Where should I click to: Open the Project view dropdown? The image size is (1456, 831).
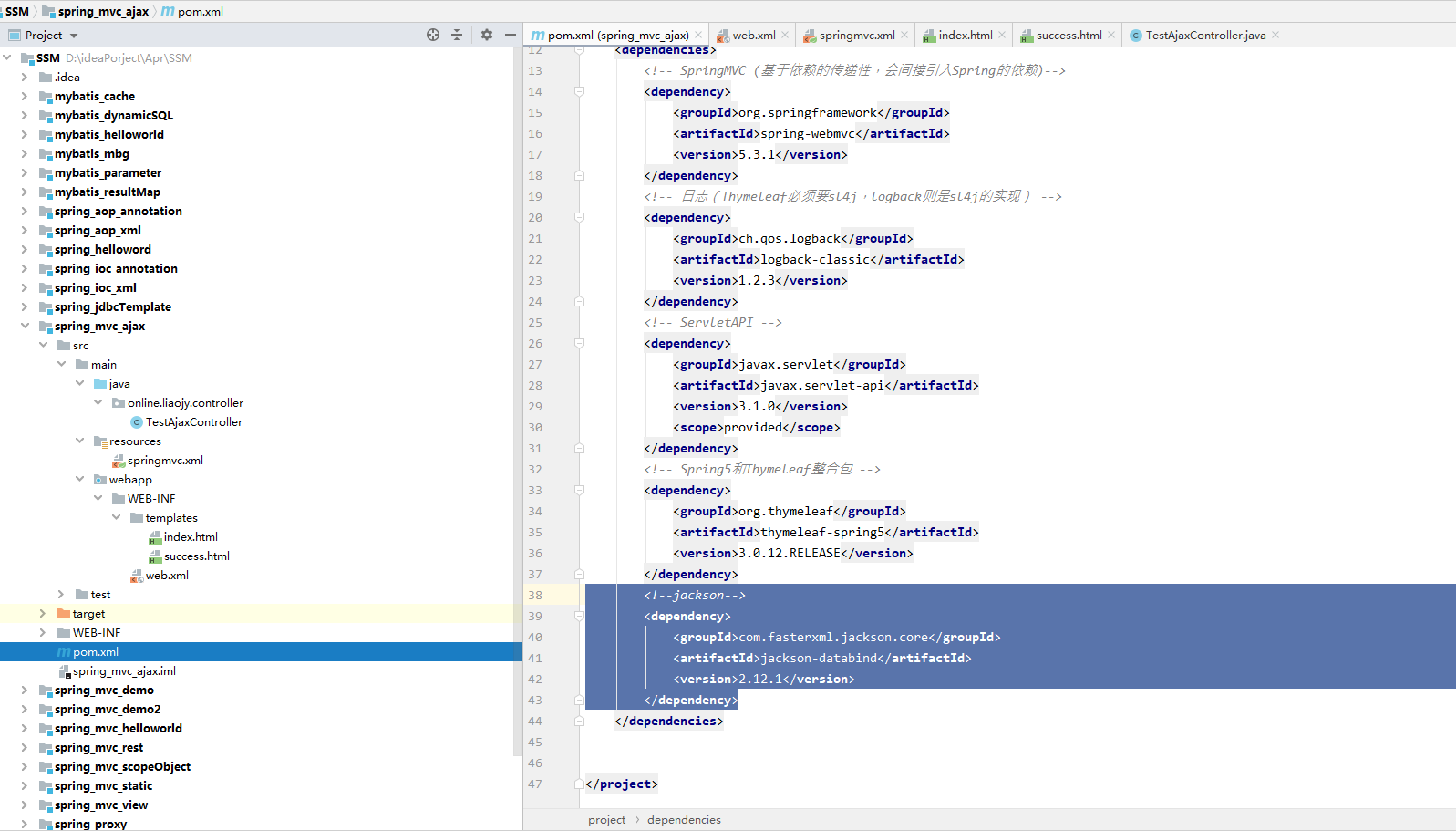coord(74,36)
